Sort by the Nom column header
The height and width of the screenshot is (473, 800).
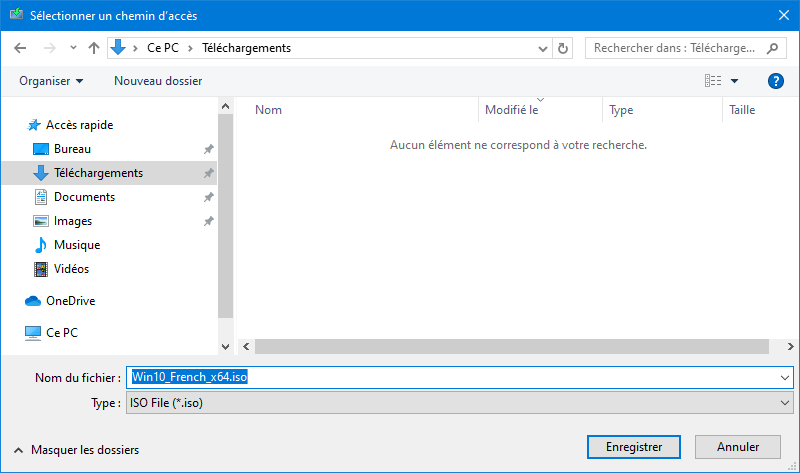point(268,110)
